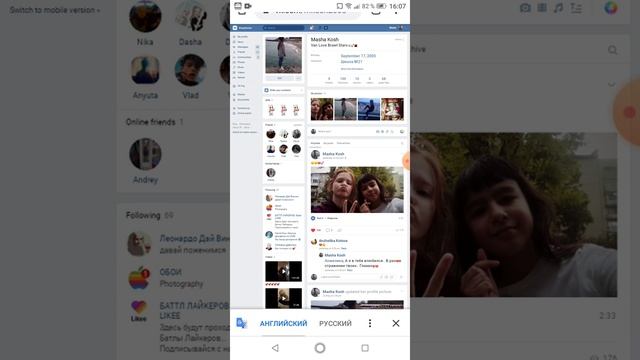Click the school link under birthday
Image resolution: width=640 pixels, height=360 pixels.
coord(351,62)
